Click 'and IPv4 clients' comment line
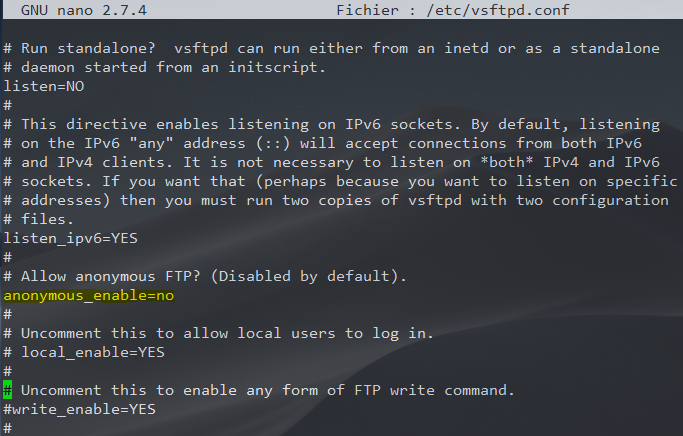The image size is (683, 436). [330, 162]
